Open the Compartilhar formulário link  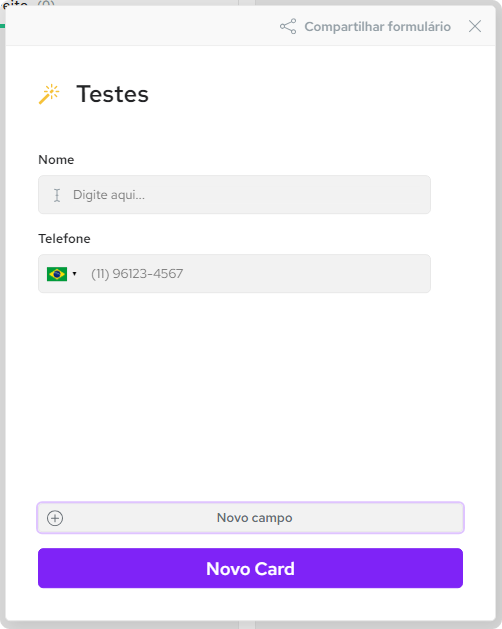point(377,26)
